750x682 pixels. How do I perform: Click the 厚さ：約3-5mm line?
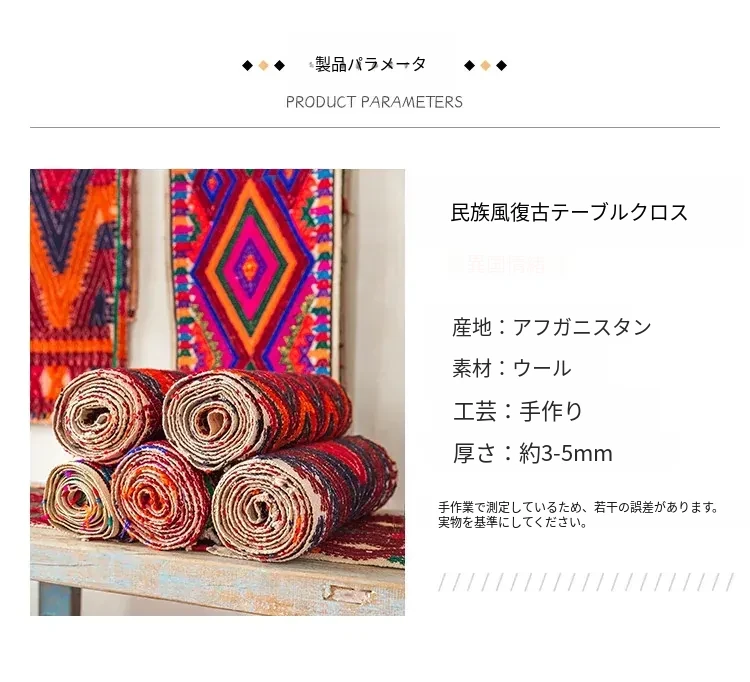[x=532, y=453]
